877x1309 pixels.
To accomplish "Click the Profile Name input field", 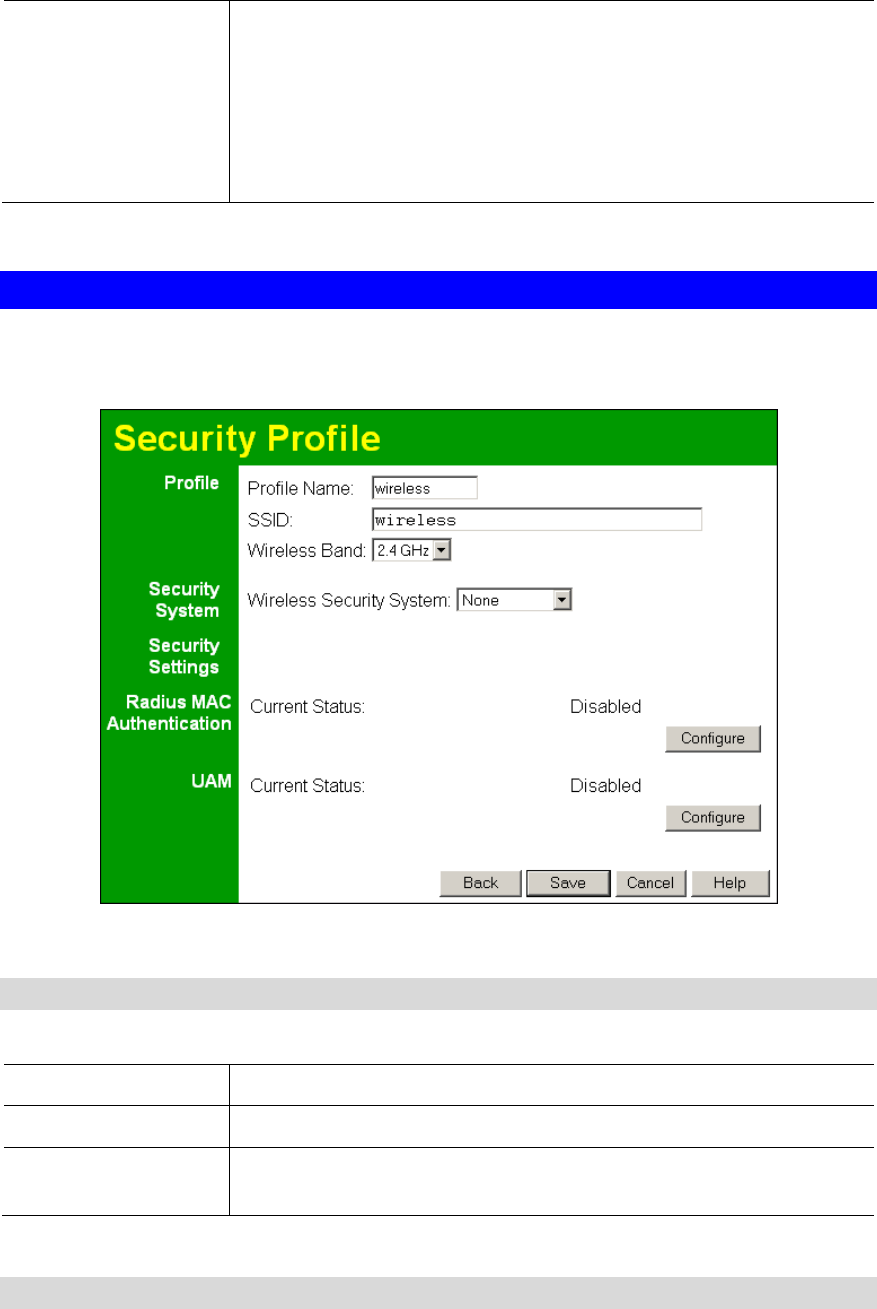I will click(x=424, y=488).
